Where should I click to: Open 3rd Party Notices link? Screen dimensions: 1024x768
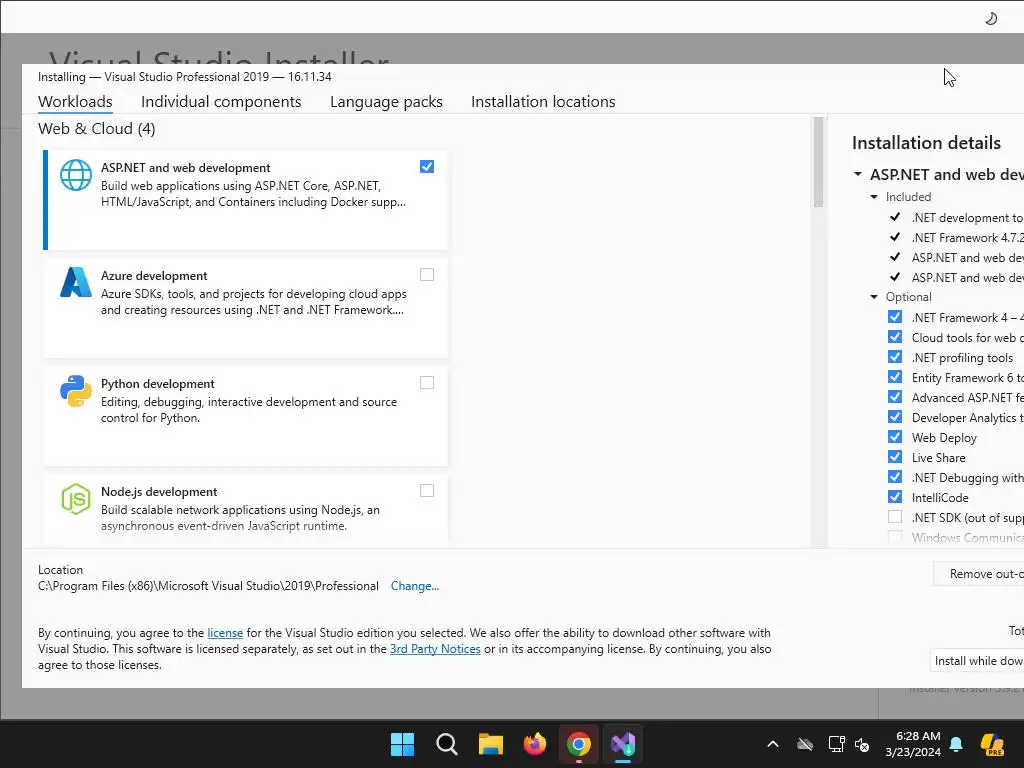pos(435,649)
